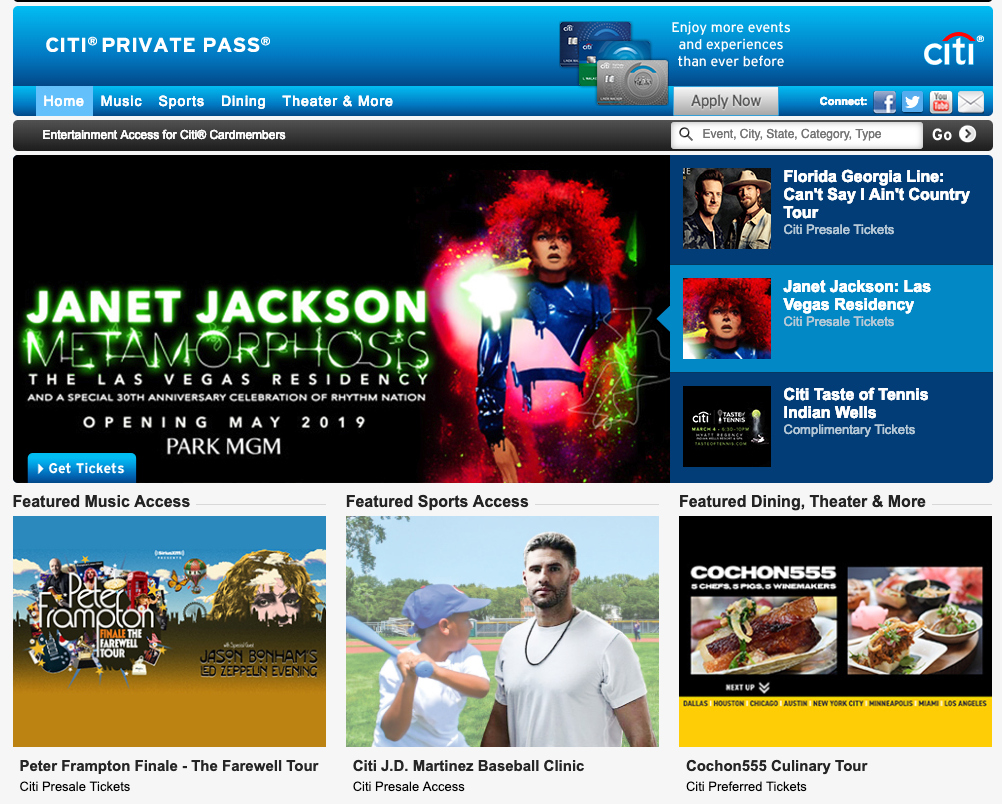
Task: Click the email envelope icon
Action: tap(971, 102)
